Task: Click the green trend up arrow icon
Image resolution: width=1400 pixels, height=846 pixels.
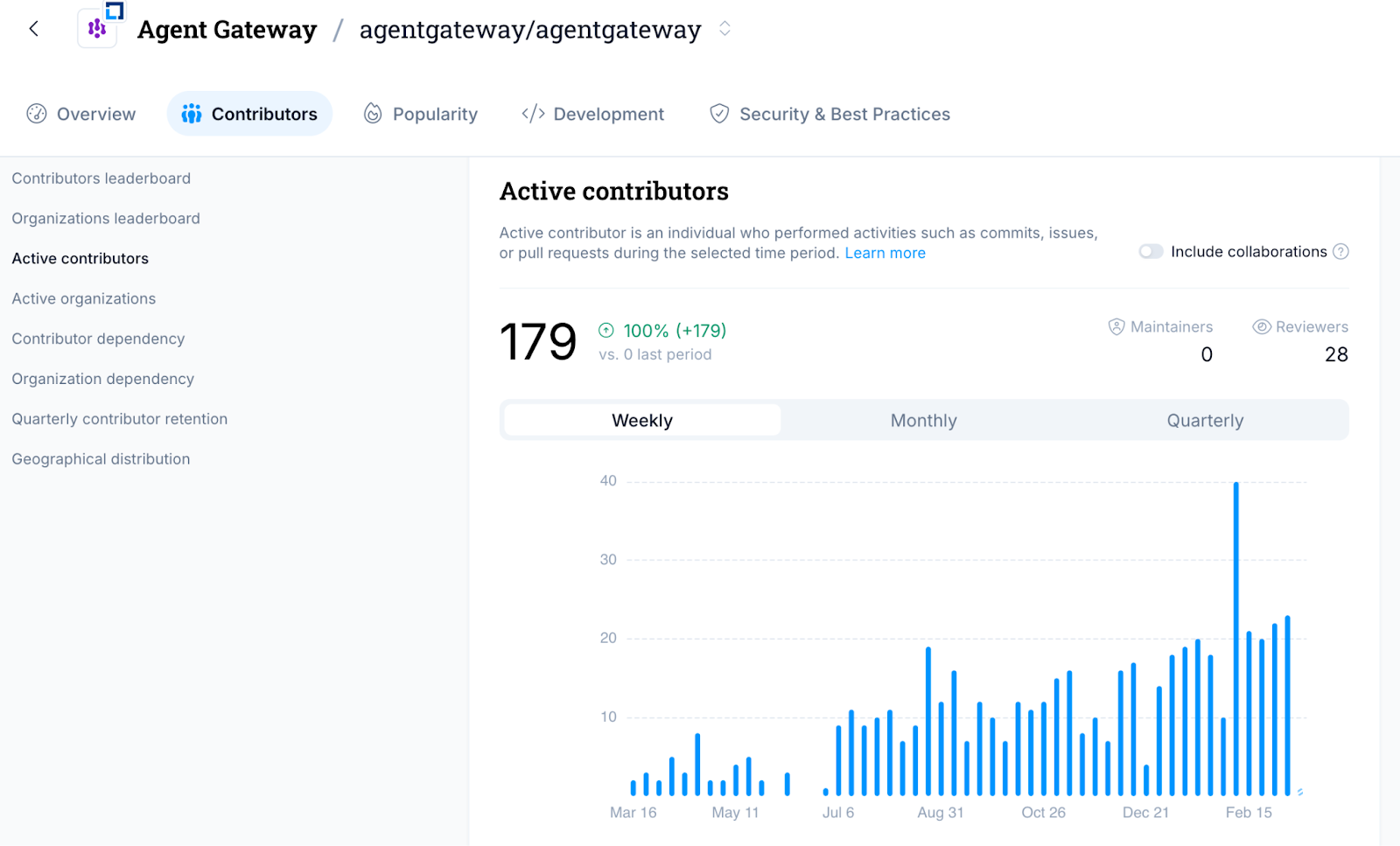Action: point(606,331)
